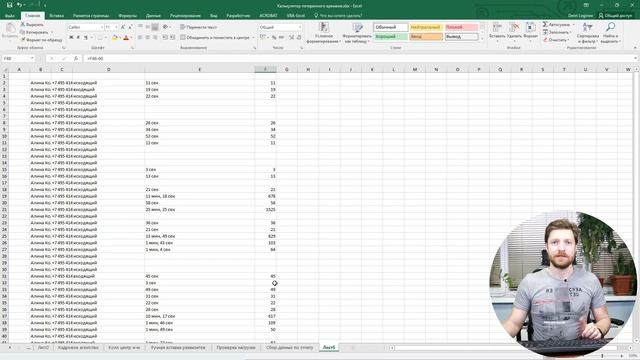Click the Paste (Вставить) clipboard button
This screenshot has width=640, height=360.
[x=9, y=31]
